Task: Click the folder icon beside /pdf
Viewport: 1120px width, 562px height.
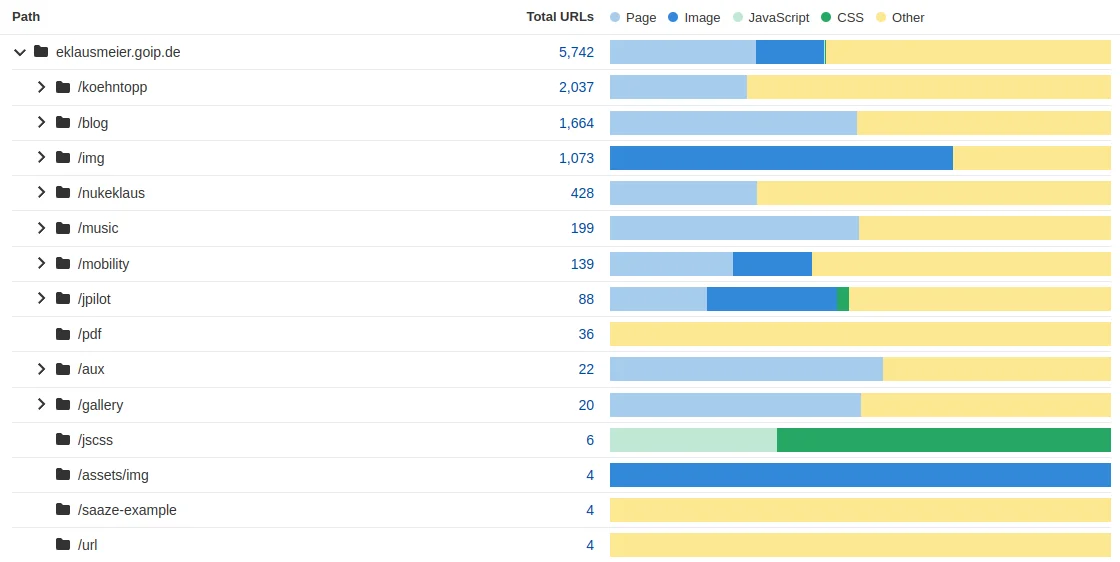Action: coord(63,334)
